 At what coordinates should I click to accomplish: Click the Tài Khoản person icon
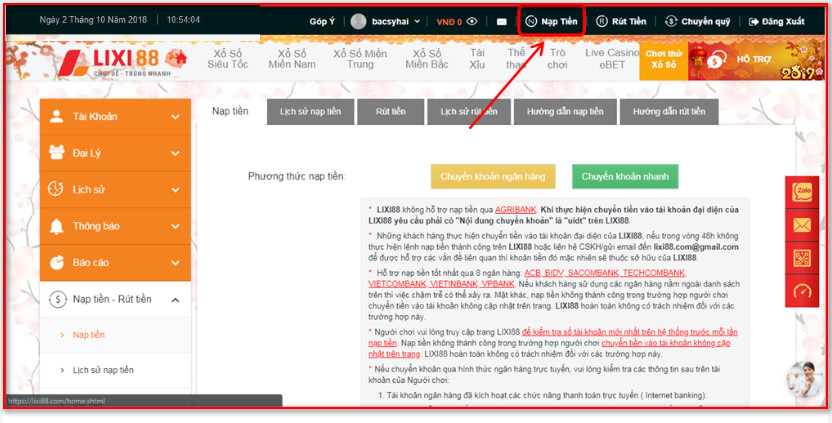[x=57, y=116]
